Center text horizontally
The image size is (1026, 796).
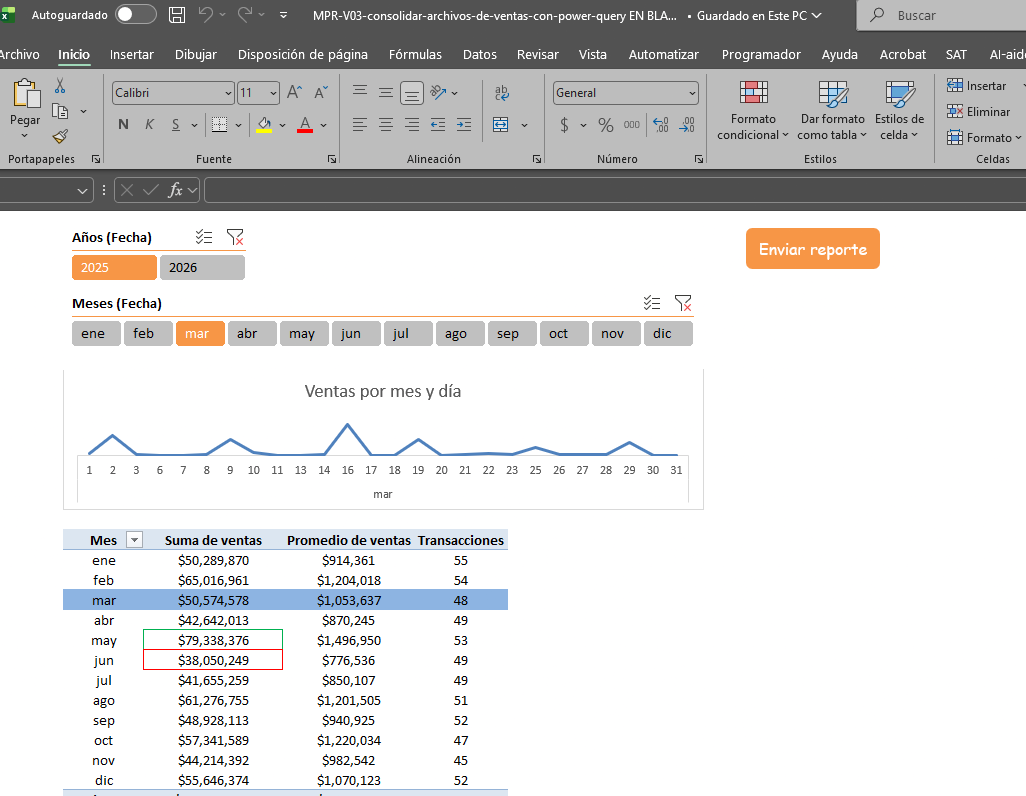click(386, 124)
